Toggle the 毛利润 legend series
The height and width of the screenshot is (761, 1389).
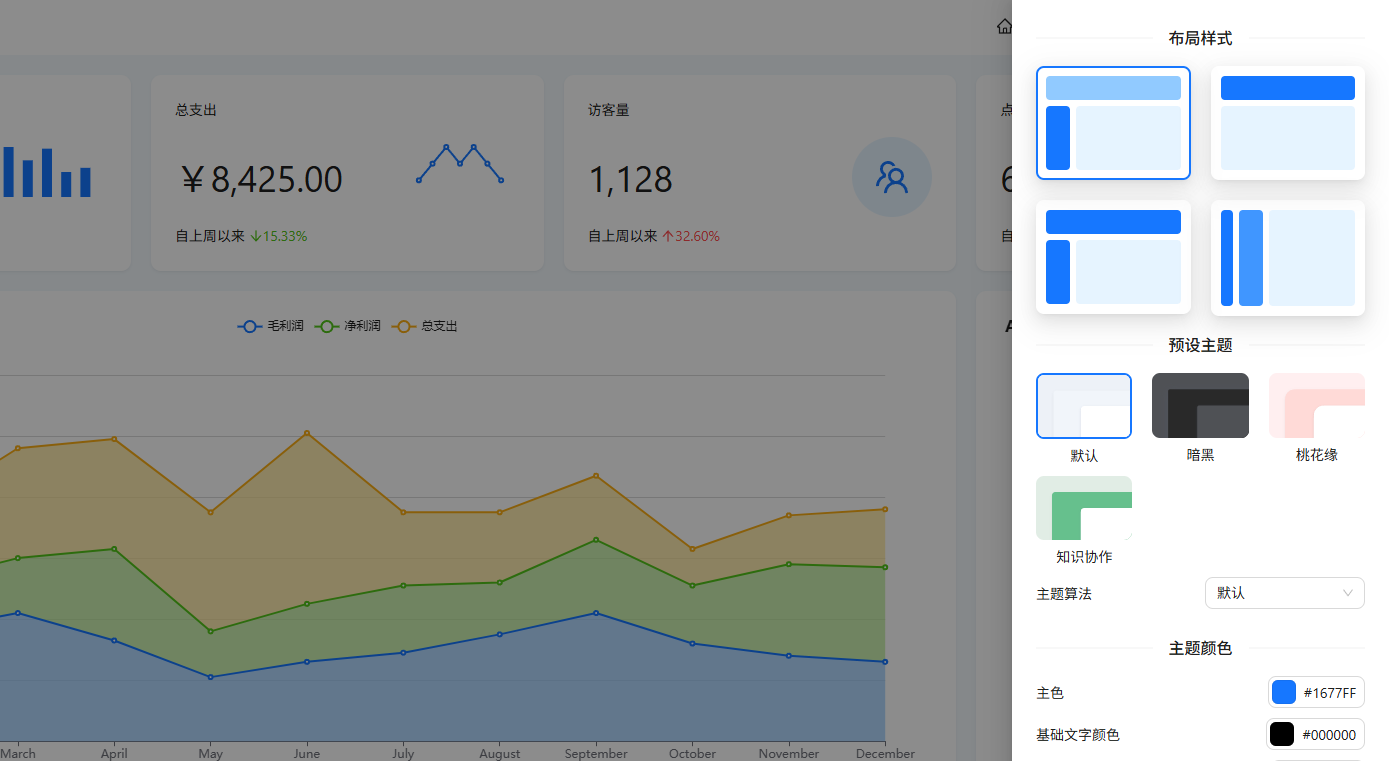click(x=271, y=326)
